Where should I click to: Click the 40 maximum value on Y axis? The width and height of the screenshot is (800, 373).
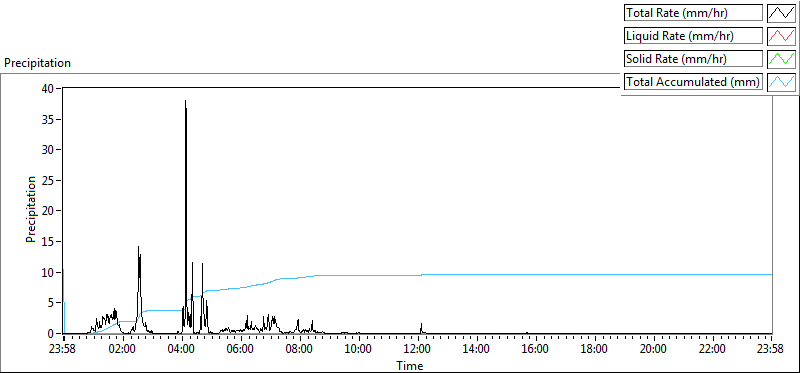click(x=47, y=88)
